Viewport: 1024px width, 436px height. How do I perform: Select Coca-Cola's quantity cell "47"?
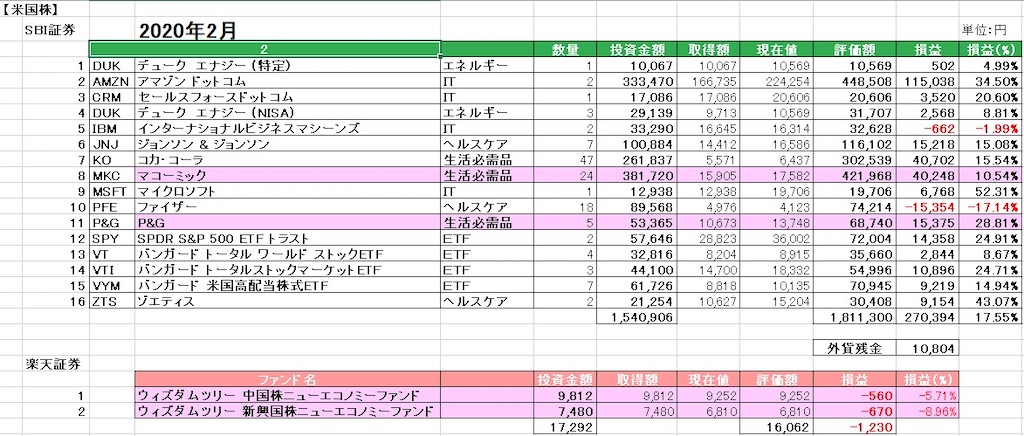coord(565,159)
